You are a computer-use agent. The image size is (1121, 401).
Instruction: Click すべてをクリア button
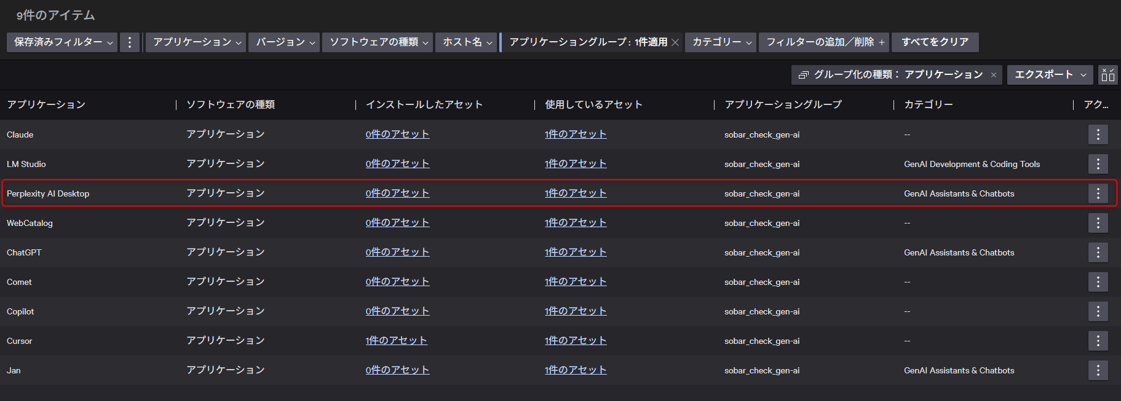pos(934,42)
